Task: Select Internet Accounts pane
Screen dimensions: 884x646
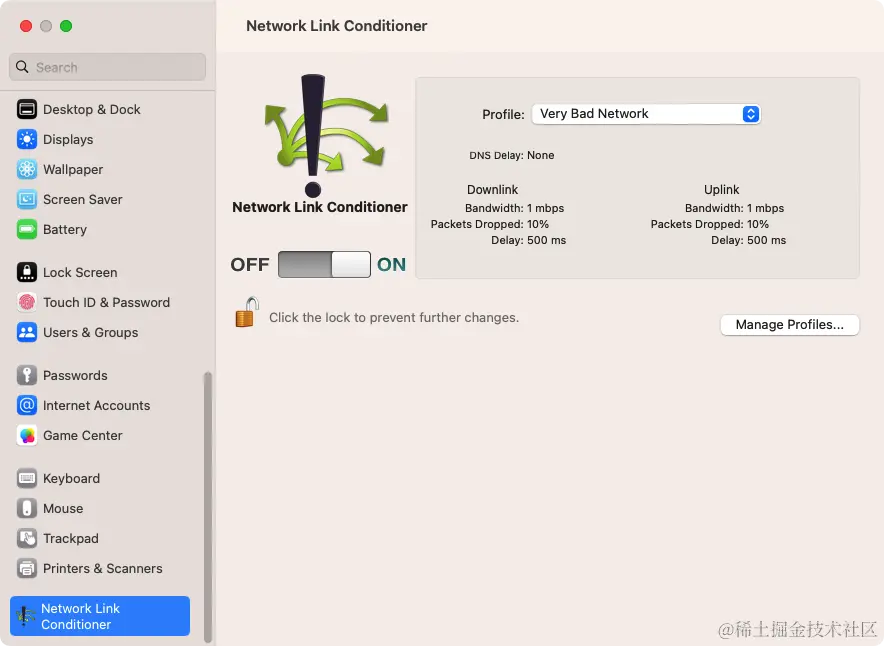Action: 100,405
